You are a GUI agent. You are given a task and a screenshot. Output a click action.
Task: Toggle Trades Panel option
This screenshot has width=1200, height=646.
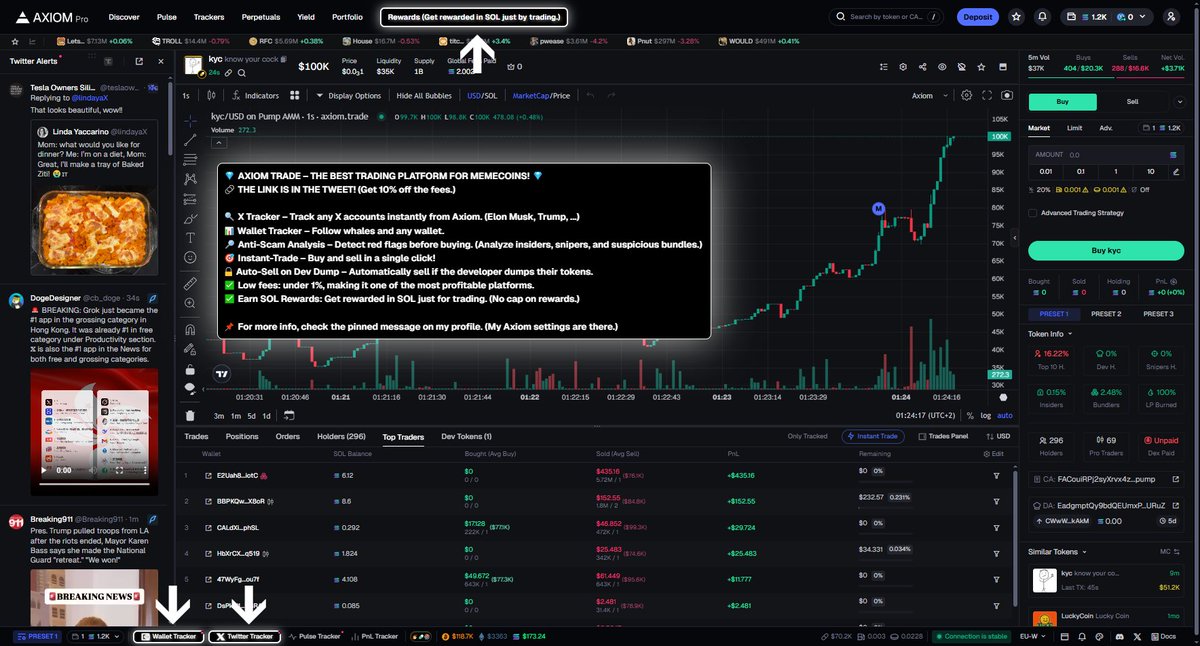(945, 436)
